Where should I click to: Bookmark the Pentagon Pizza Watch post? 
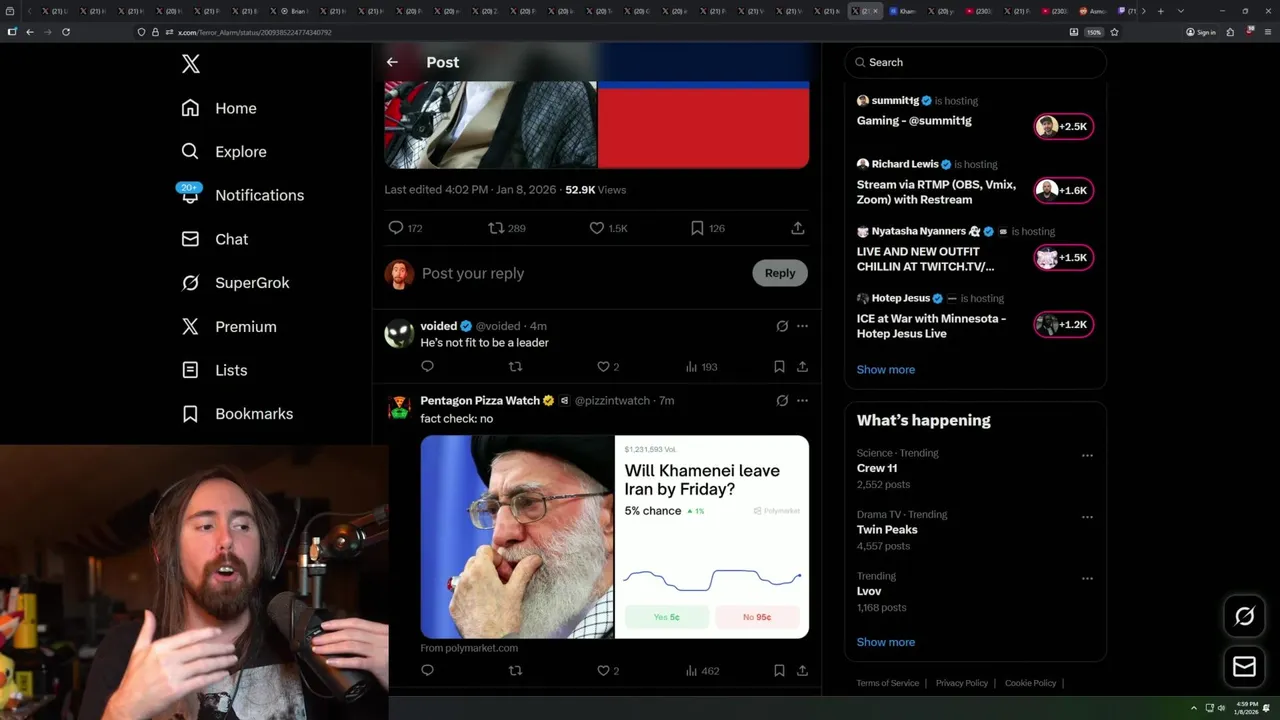[x=779, y=671]
